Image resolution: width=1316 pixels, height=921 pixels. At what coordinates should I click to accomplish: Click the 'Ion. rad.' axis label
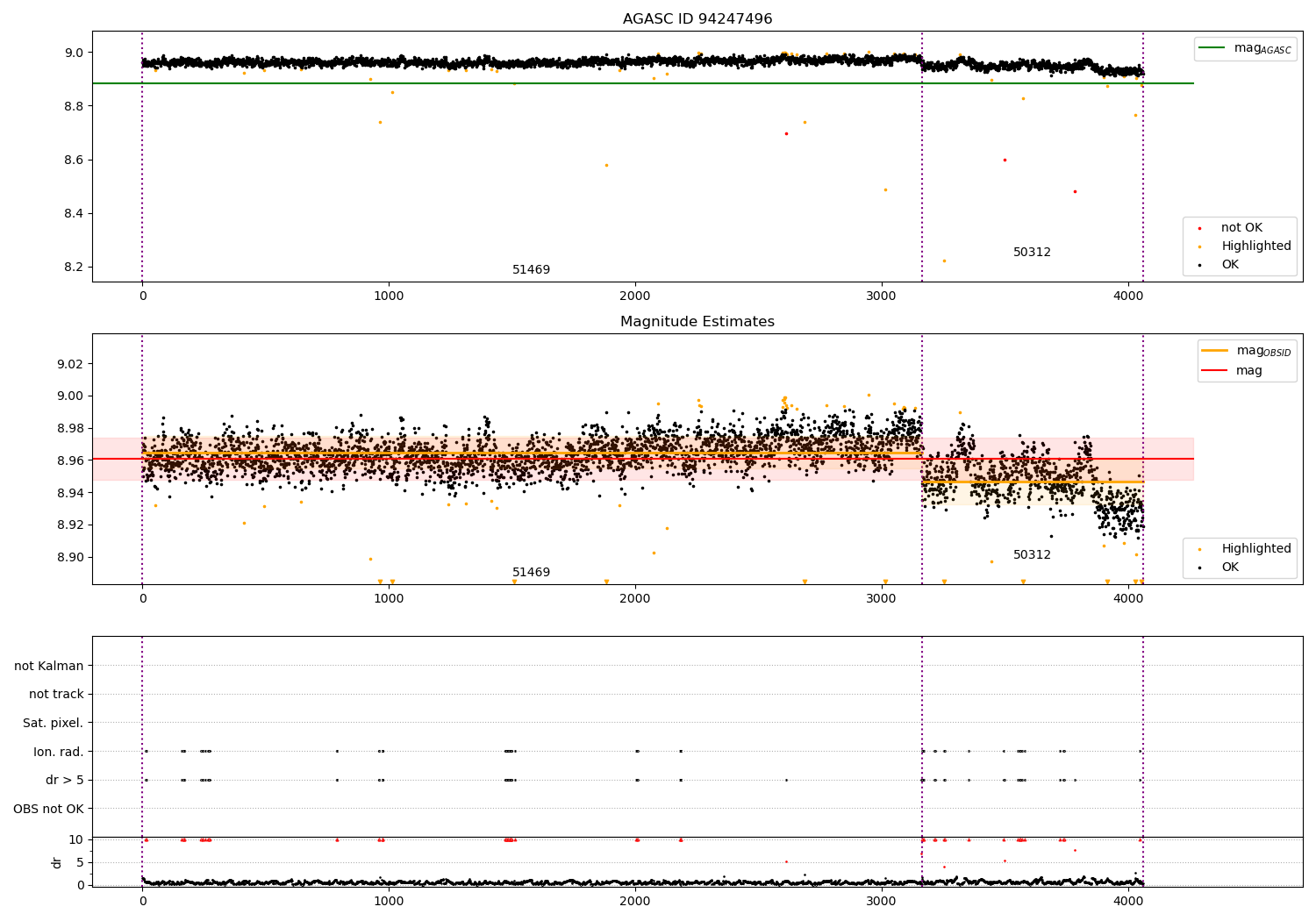coord(59,752)
